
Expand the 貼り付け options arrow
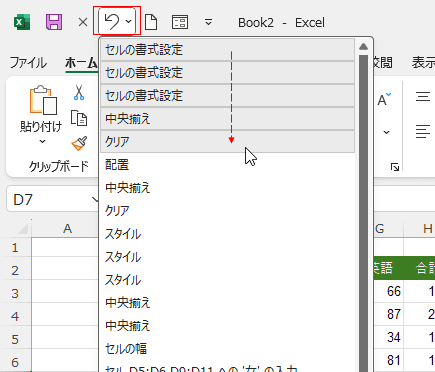tap(42, 141)
